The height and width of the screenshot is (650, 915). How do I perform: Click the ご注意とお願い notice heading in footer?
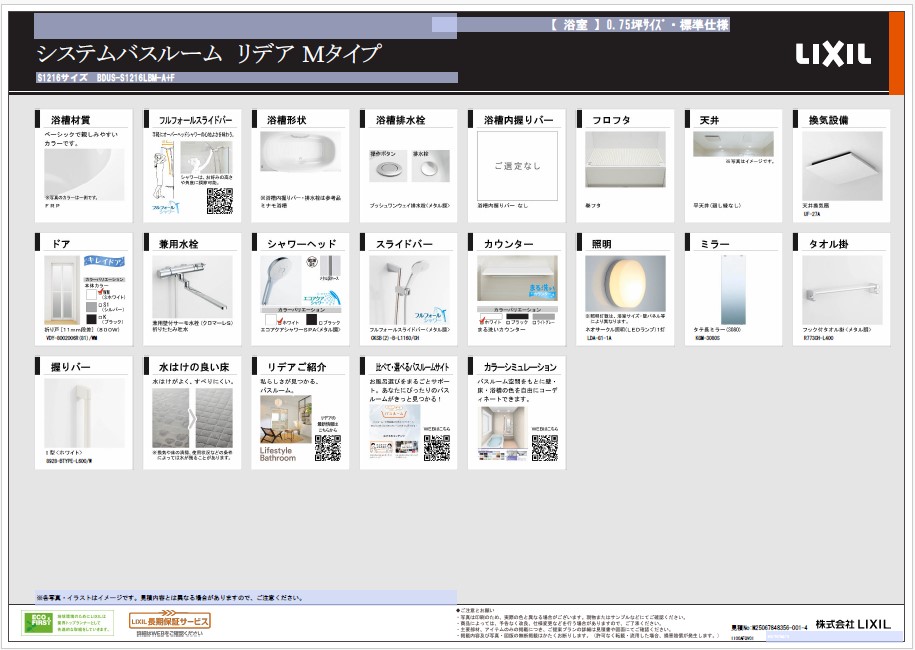coord(474,610)
